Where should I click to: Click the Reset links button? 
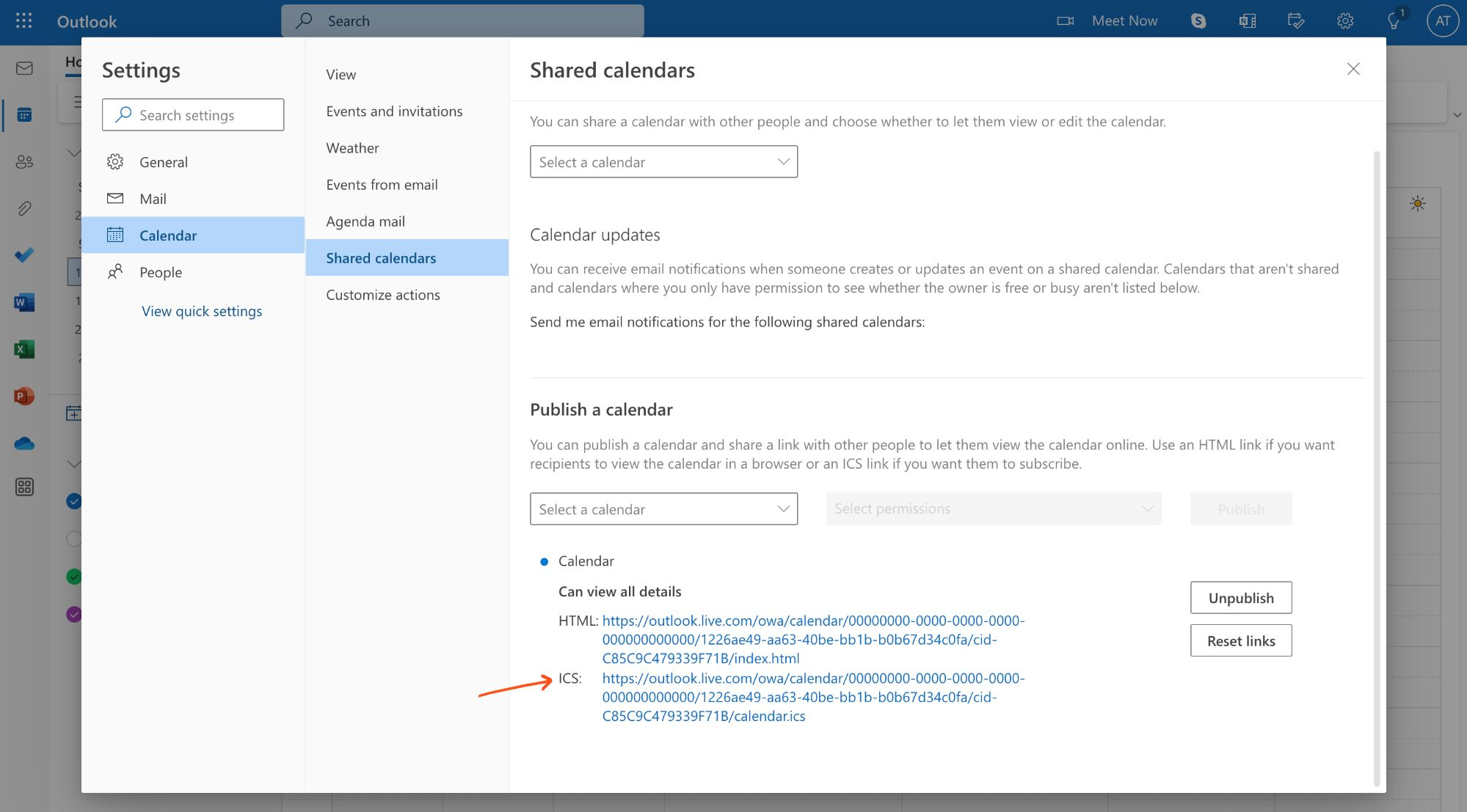point(1240,640)
